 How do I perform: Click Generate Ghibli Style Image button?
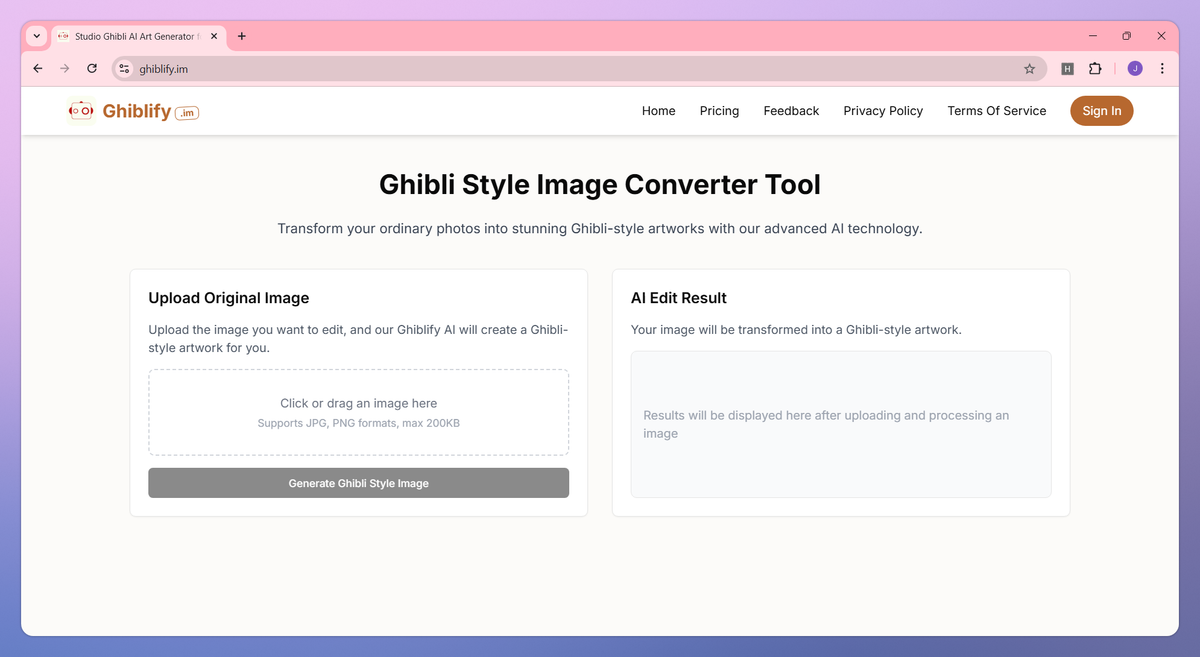pos(359,483)
